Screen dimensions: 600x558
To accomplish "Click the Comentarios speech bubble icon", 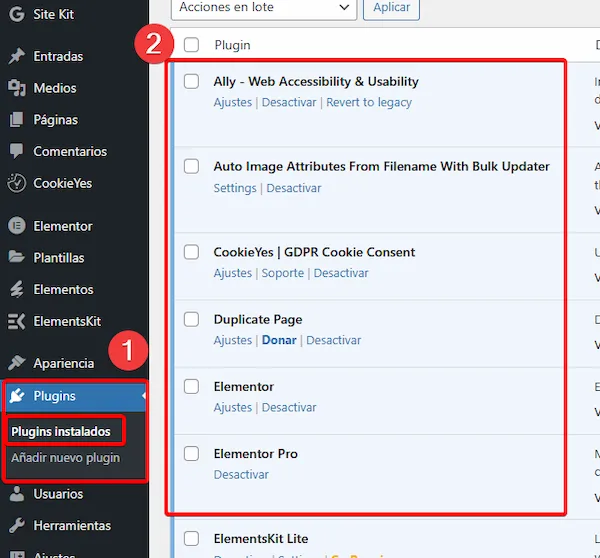I will (17, 151).
